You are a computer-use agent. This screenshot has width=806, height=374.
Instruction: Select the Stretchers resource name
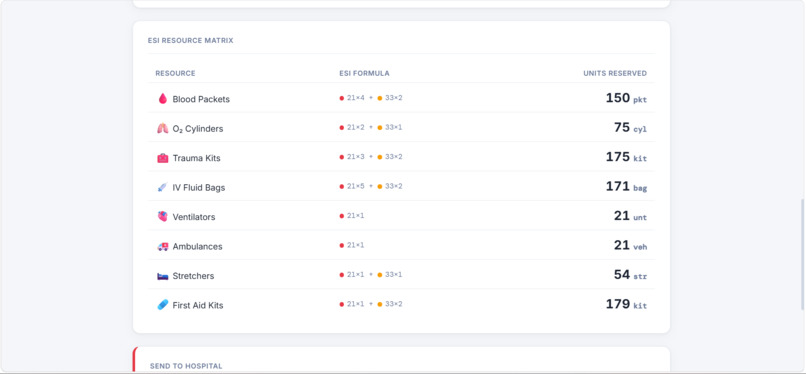[193, 276]
